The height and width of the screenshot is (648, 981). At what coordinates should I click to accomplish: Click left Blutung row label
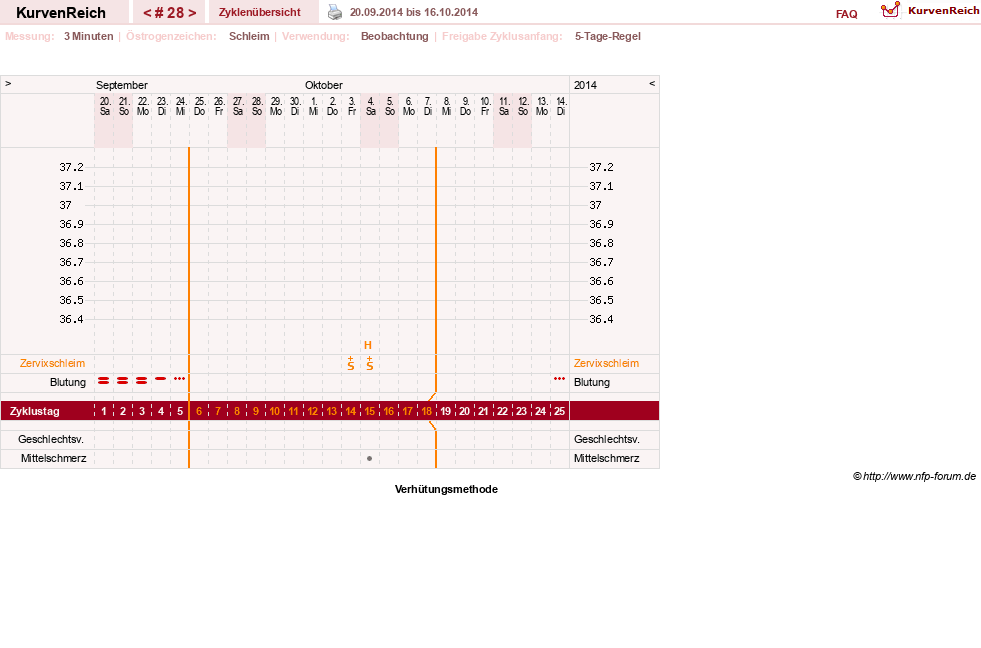tap(68, 382)
